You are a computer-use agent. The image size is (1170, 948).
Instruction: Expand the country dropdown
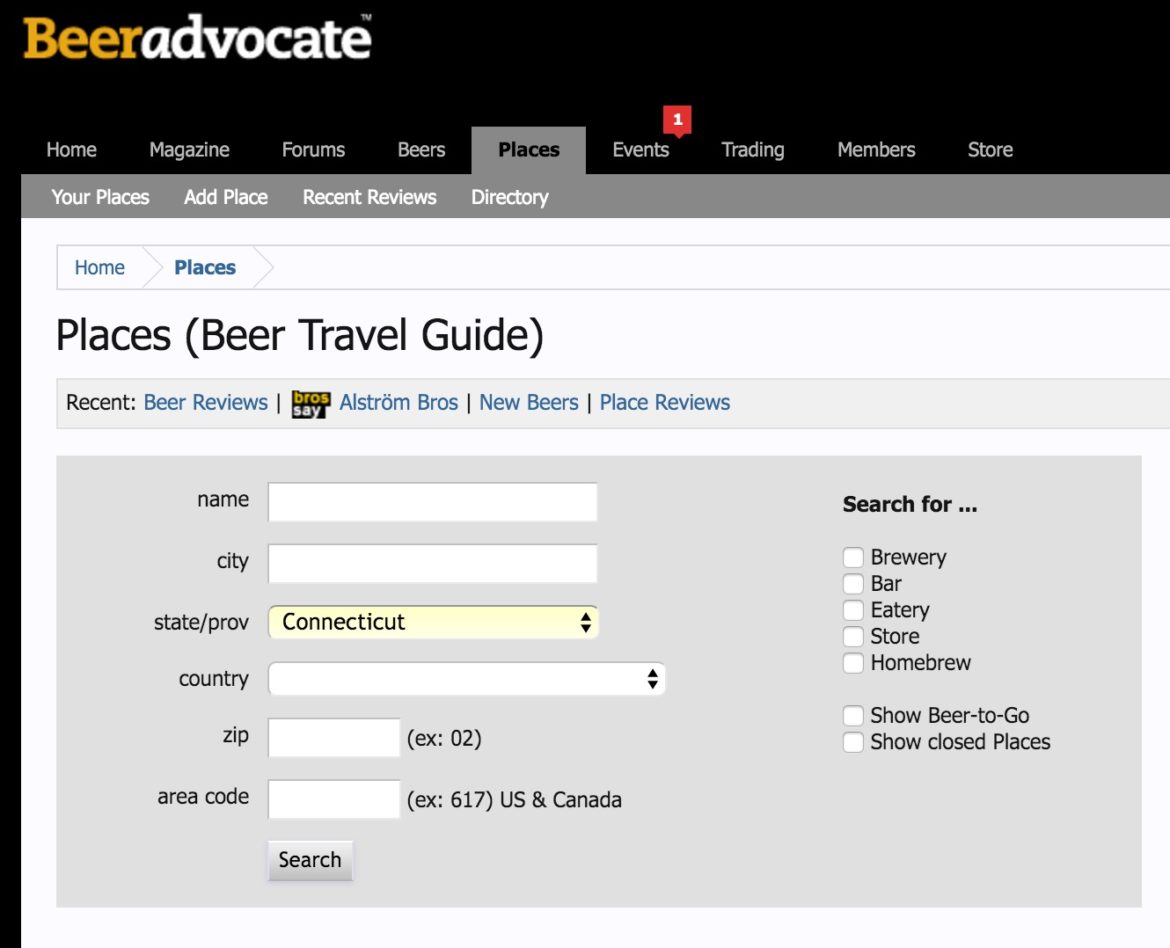pos(466,679)
